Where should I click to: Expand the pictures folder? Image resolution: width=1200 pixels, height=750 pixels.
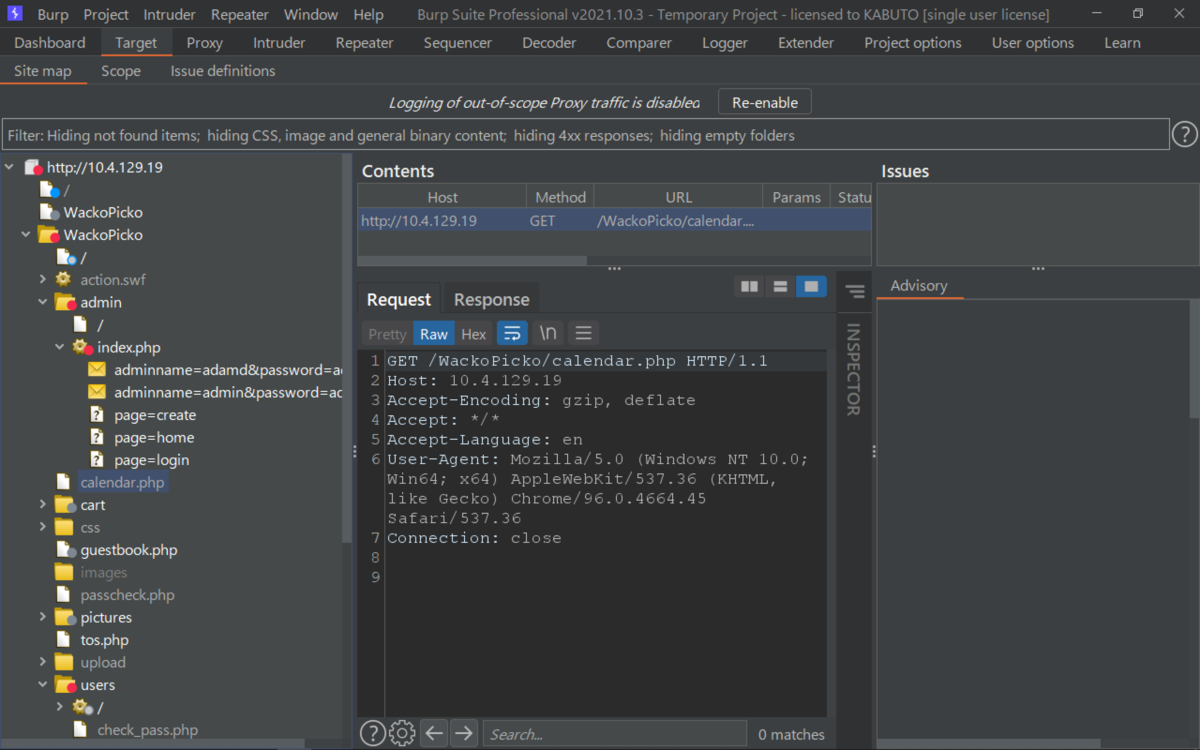pos(43,617)
